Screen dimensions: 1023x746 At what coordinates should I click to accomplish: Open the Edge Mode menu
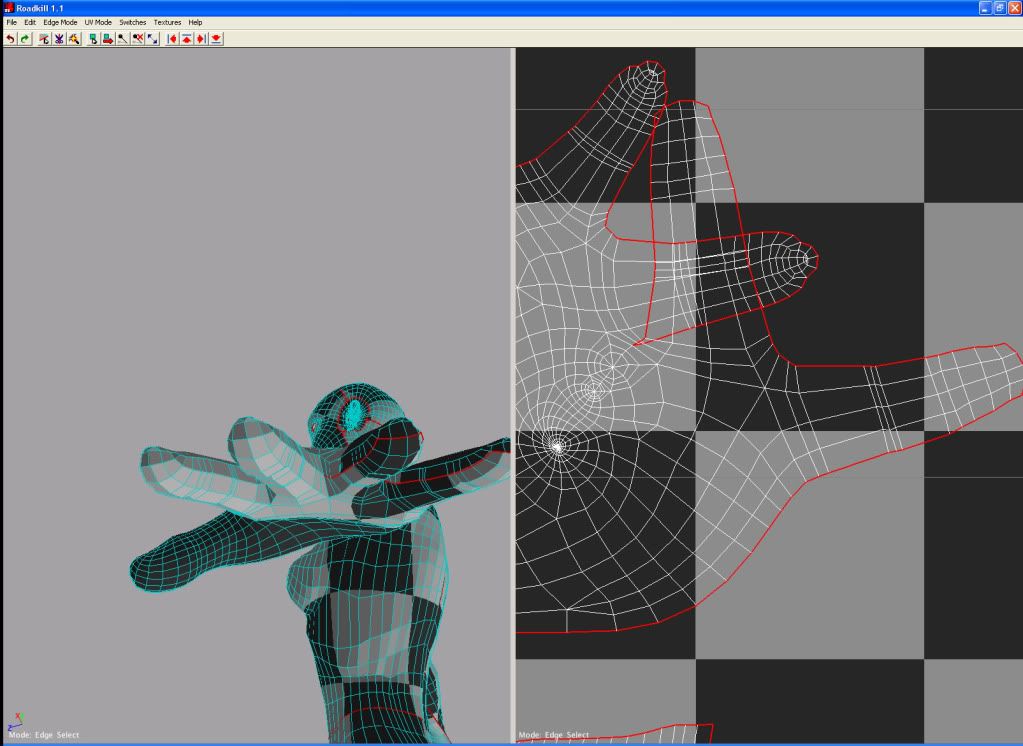click(x=60, y=22)
